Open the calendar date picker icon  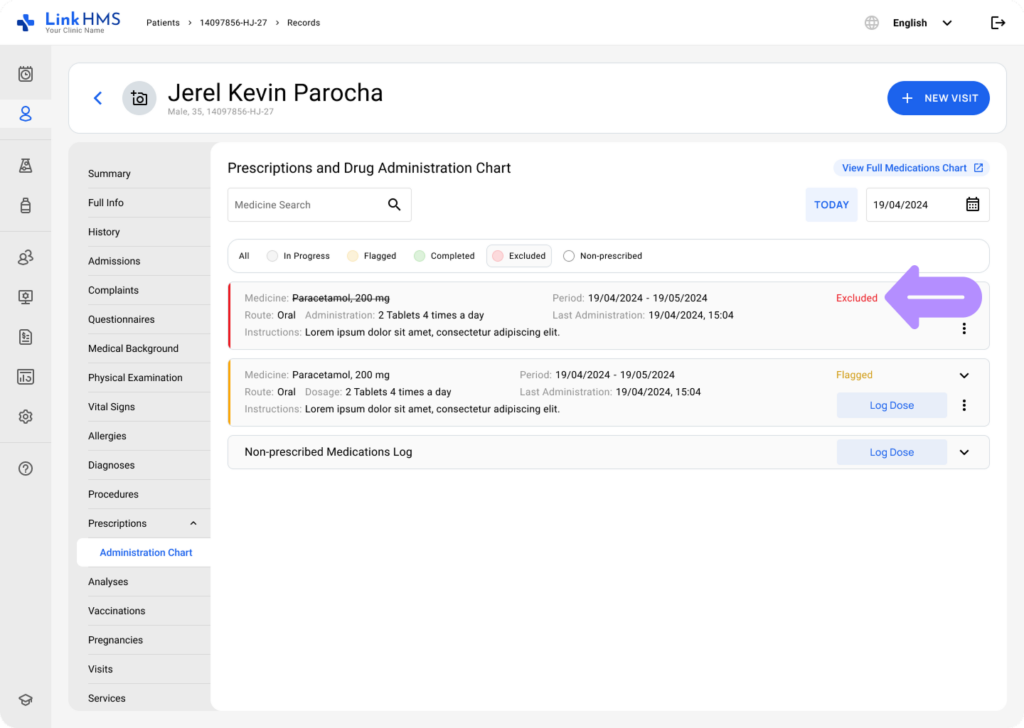tap(972, 205)
